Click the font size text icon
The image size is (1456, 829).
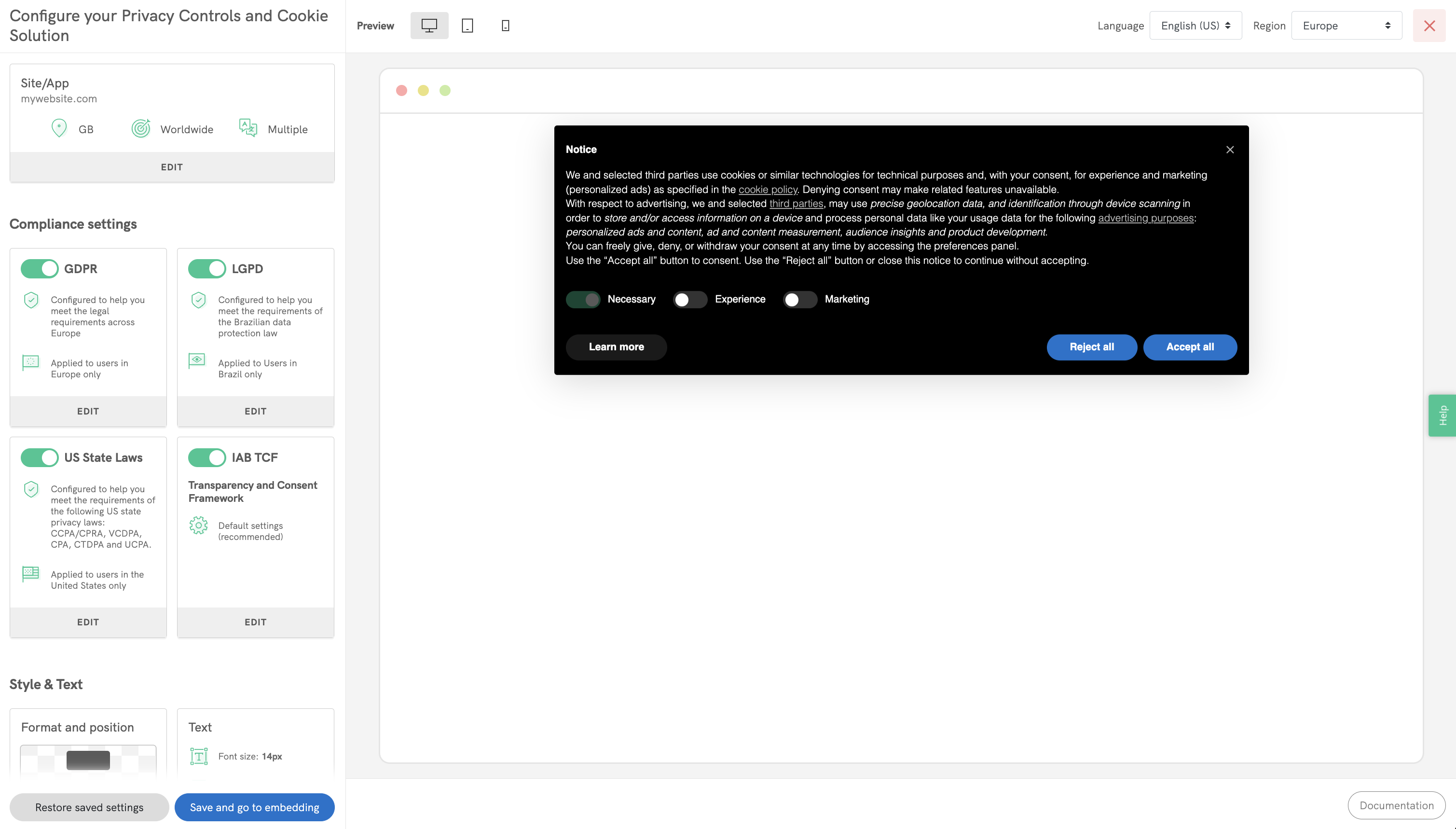click(199, 756)
